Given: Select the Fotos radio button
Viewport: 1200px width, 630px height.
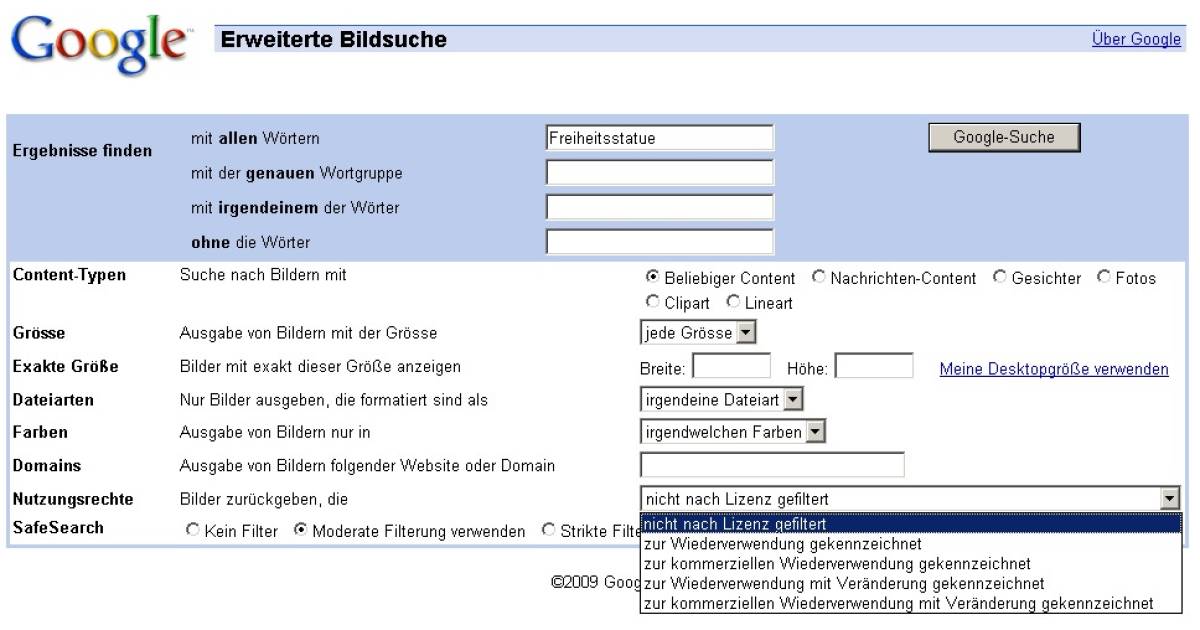Looking at the screenshot, I should pos(1104,277).
